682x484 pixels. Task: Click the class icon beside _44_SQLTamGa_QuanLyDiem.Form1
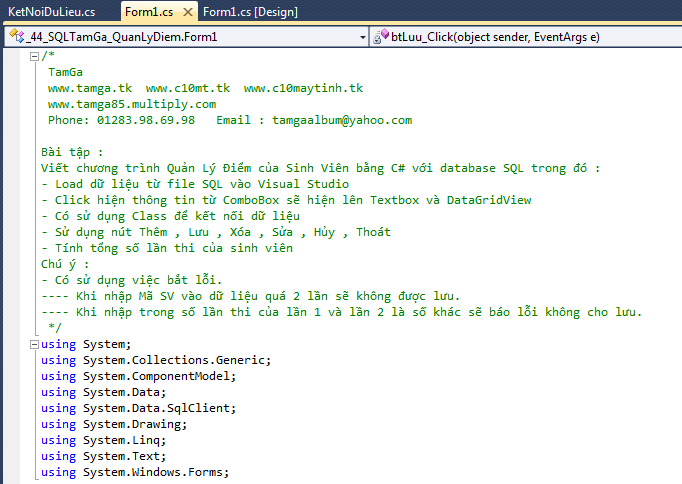(17, 36)
